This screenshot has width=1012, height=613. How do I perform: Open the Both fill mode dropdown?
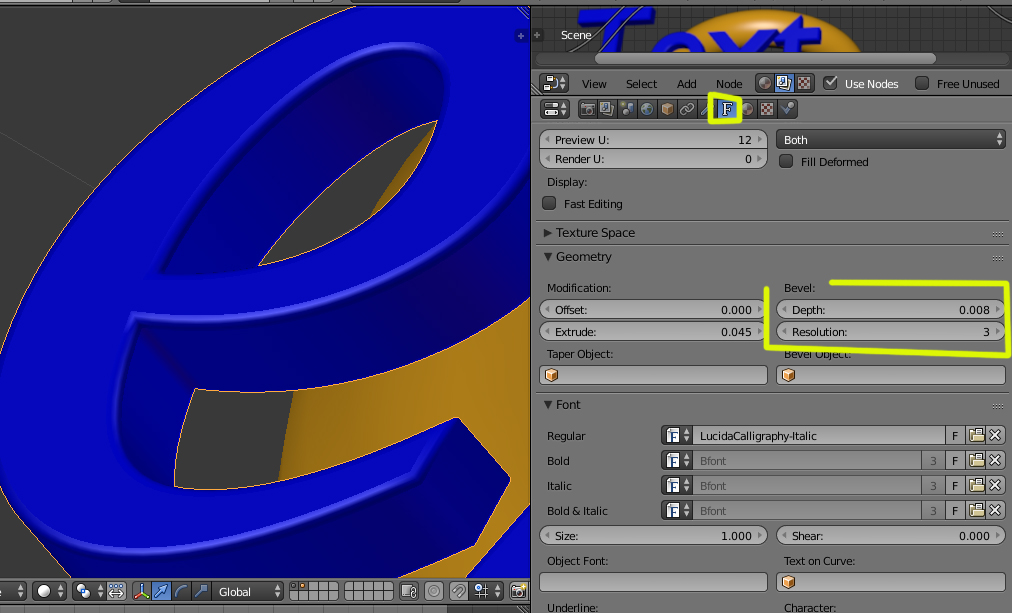[x=891, y=139]
